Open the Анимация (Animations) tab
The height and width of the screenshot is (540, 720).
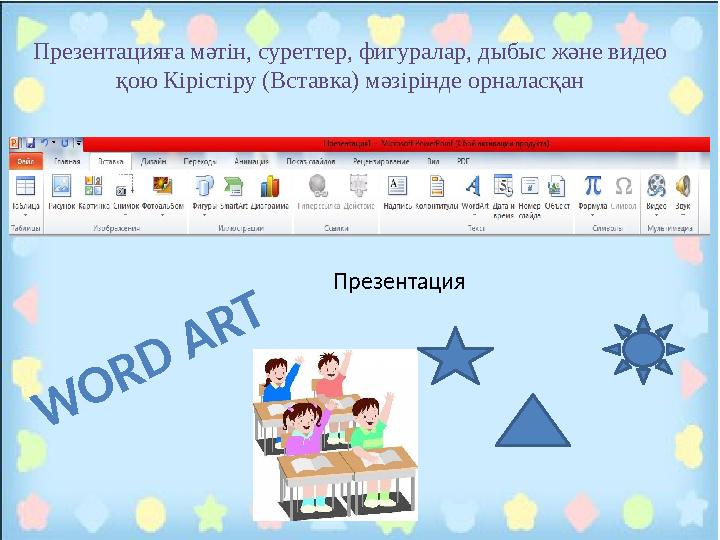tap(251, 162)
